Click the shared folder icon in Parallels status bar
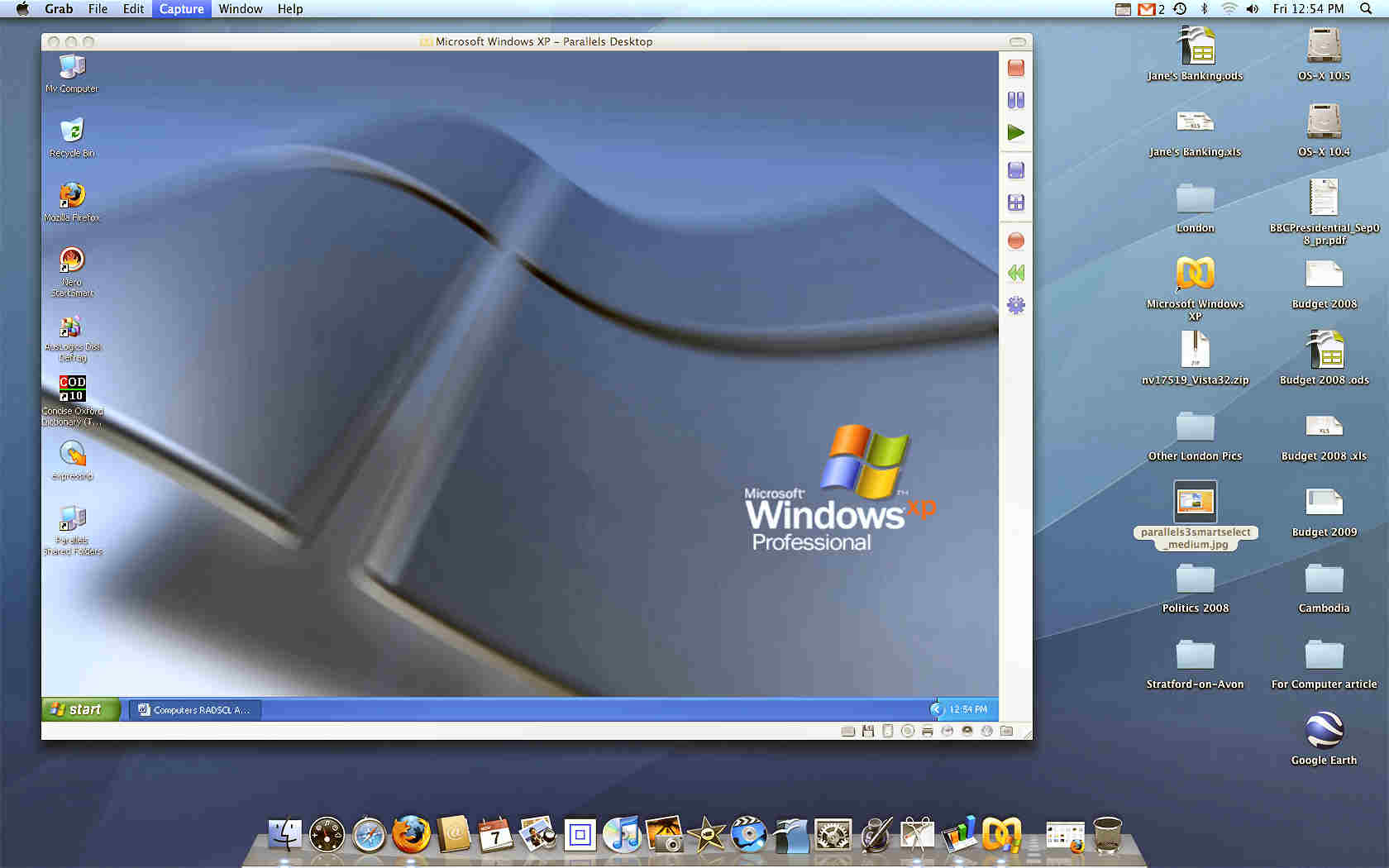The image size is (1389, 868). click(1006, 731)
